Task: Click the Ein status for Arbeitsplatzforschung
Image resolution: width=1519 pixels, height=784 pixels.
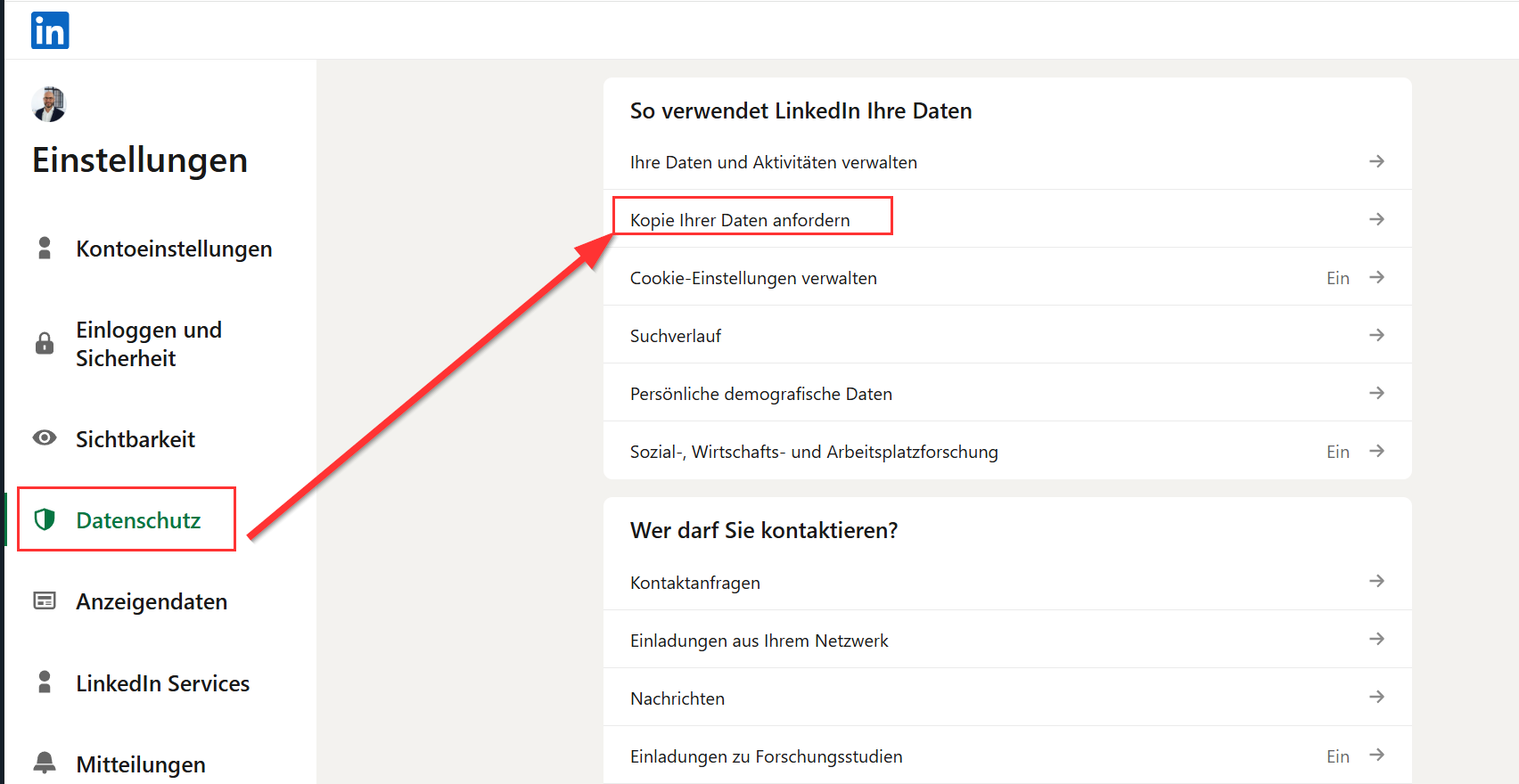Action: click(1337, 452)
